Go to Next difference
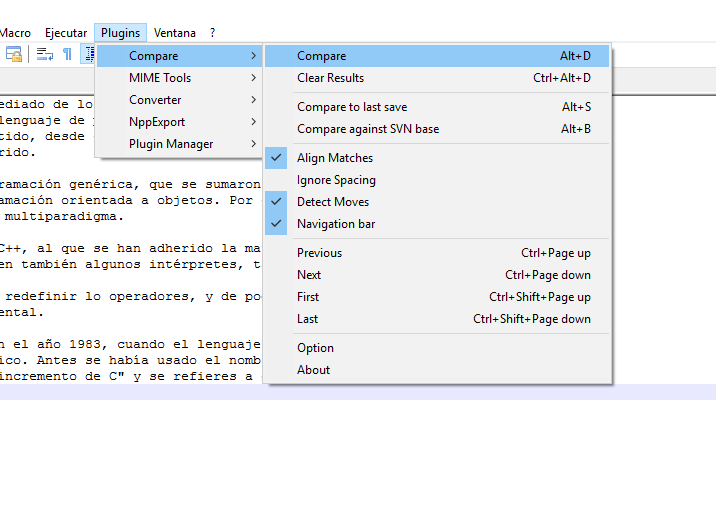This screenshot has width=716, height=508. (x=437, y=275)
